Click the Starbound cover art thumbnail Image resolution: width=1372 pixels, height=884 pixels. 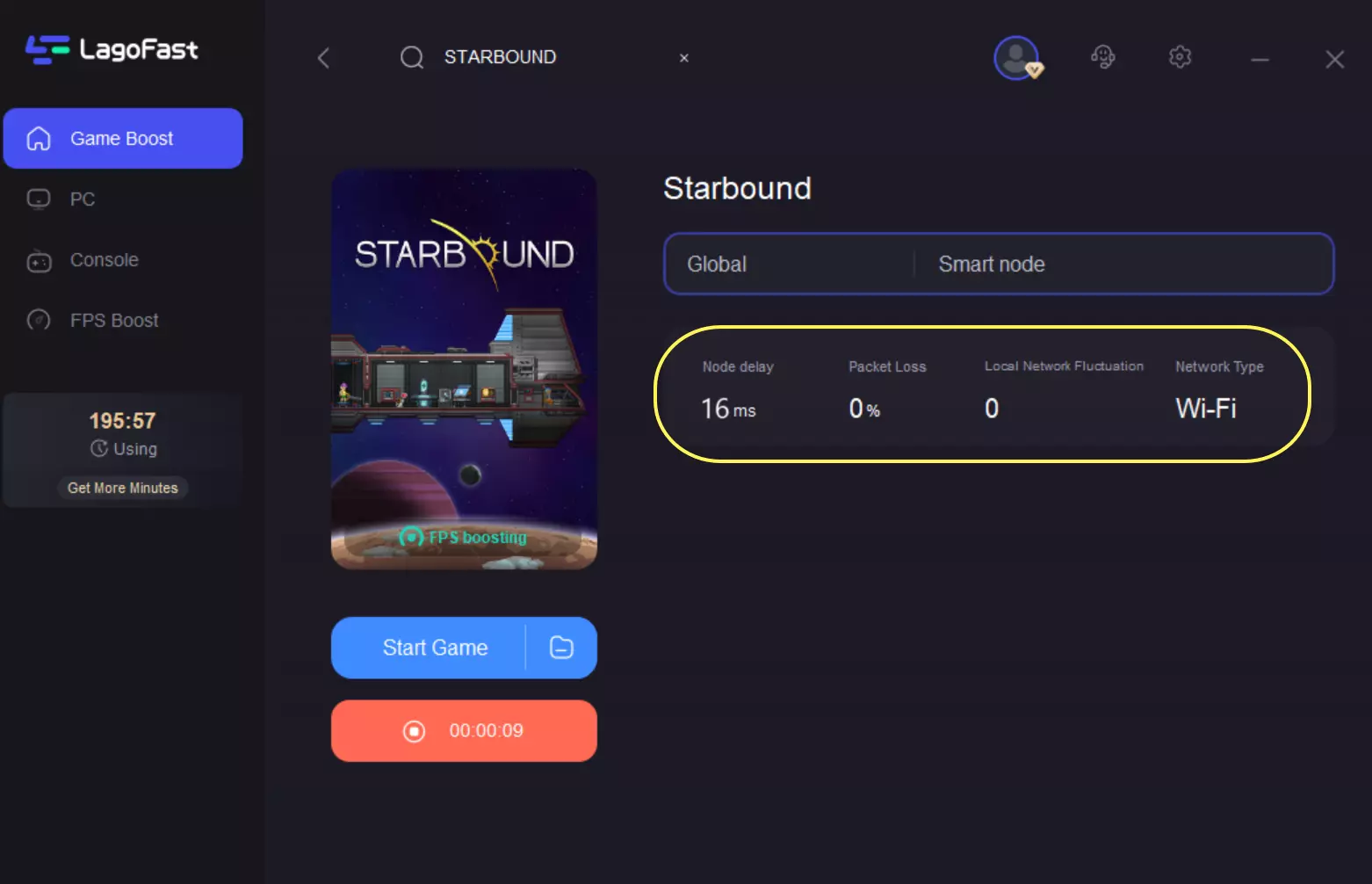pyautogui.click(x=464, y=369)
